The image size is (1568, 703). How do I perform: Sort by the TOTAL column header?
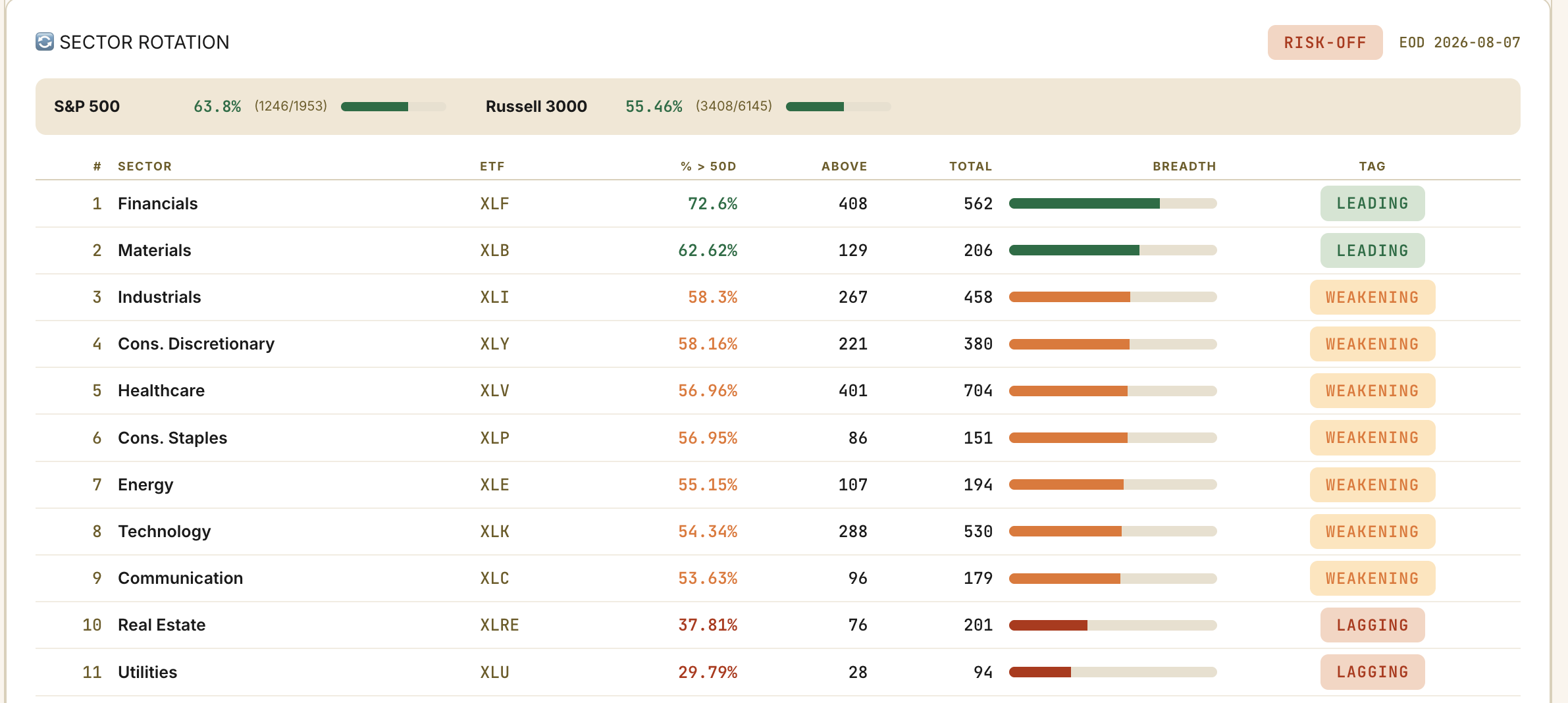(x=971, y=167)
